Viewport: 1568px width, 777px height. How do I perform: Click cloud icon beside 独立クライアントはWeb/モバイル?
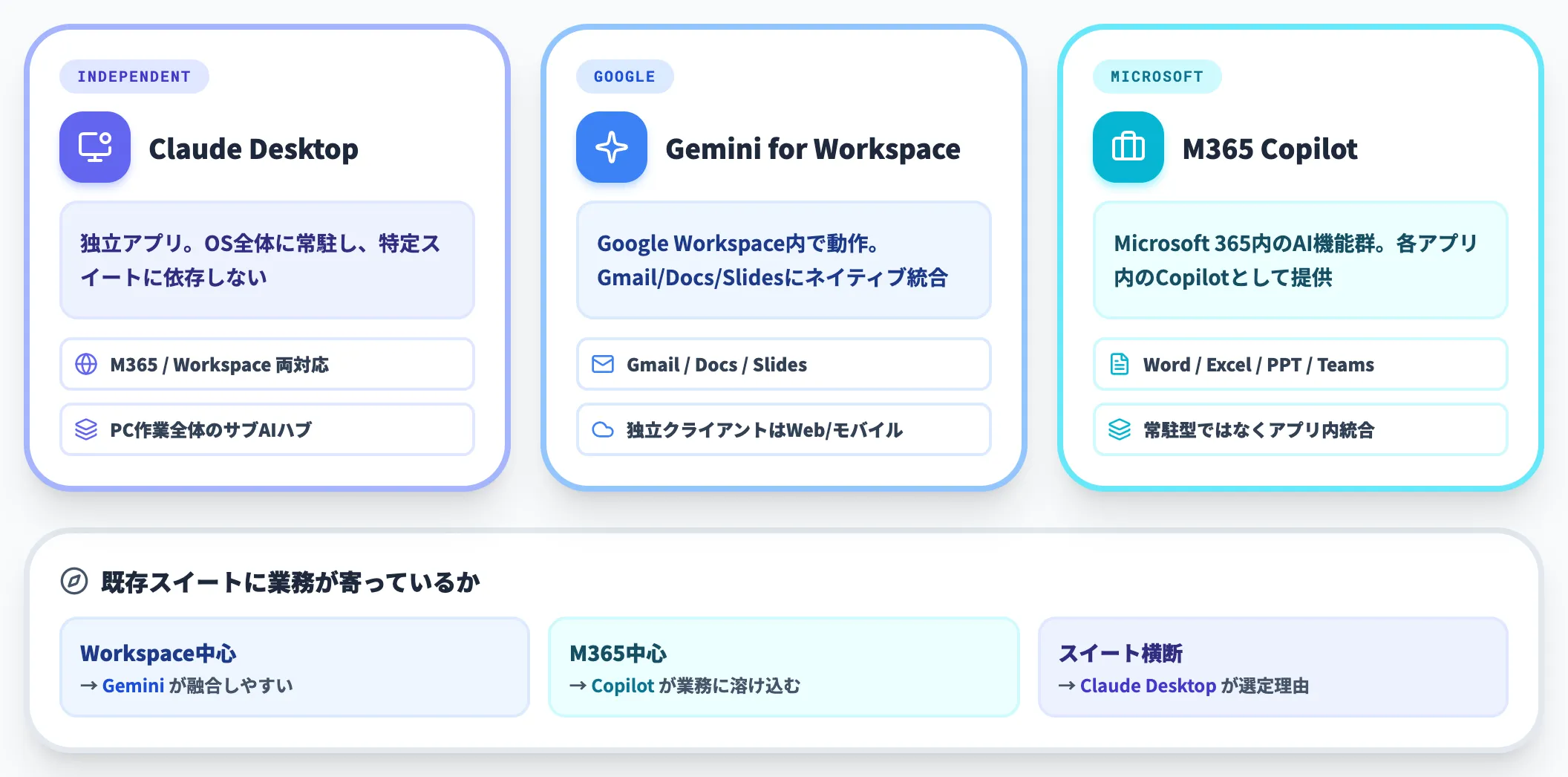click(x=603, y=429)
